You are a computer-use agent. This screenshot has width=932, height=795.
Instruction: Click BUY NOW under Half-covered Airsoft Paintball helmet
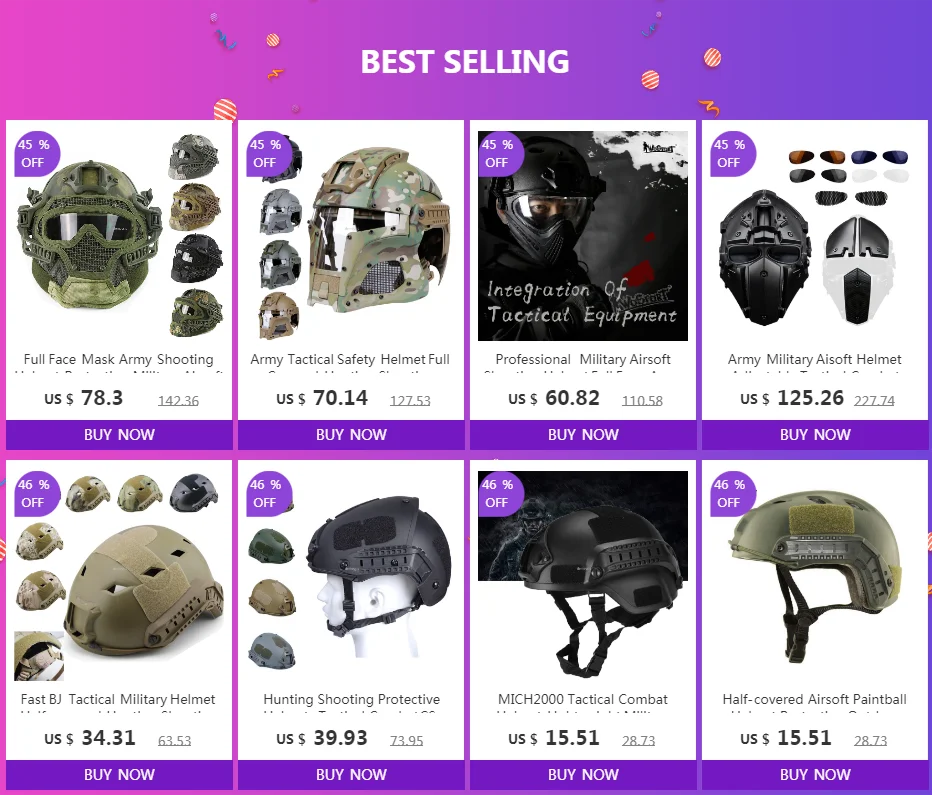[815, 774]
